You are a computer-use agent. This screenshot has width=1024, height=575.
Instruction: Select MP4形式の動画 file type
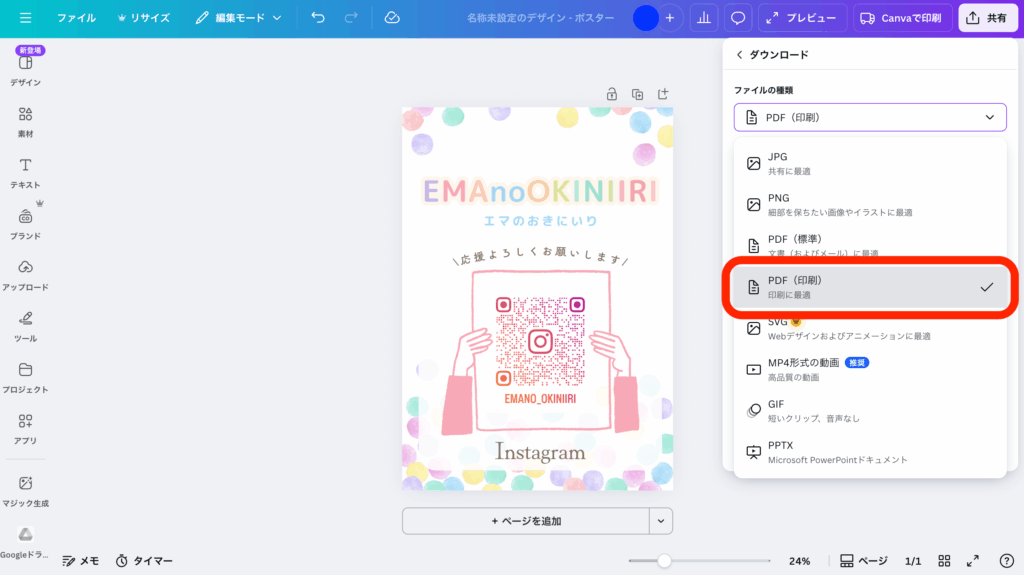(x=870, y=369)
